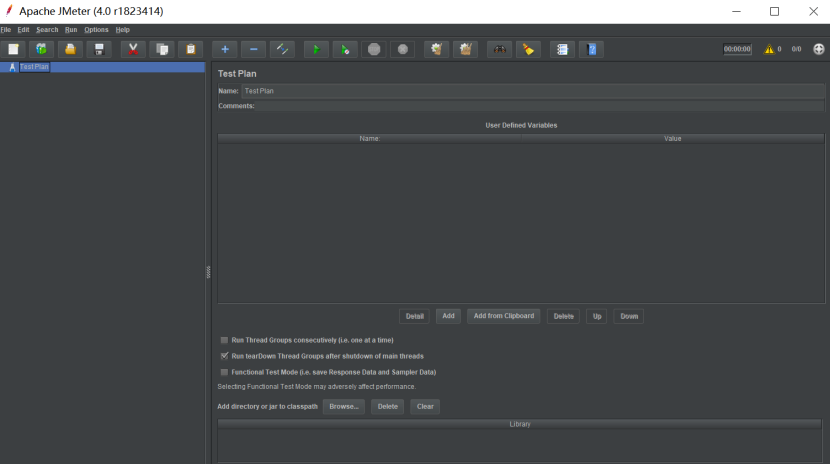
Task: Click the New test plan icon
Action: pos(14,49)
